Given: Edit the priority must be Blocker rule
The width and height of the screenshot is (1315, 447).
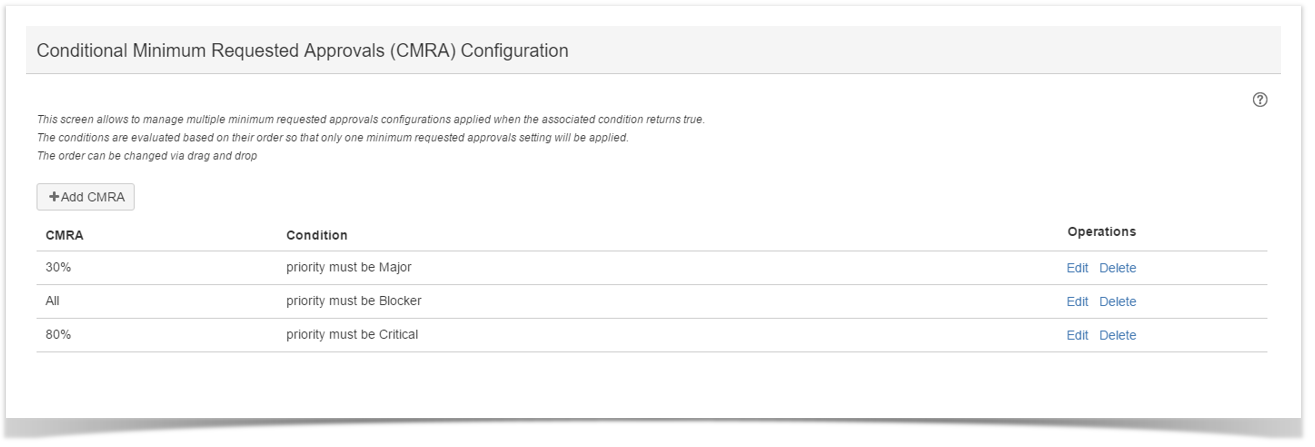Looking at the screenshot, I should point(1077,302).
